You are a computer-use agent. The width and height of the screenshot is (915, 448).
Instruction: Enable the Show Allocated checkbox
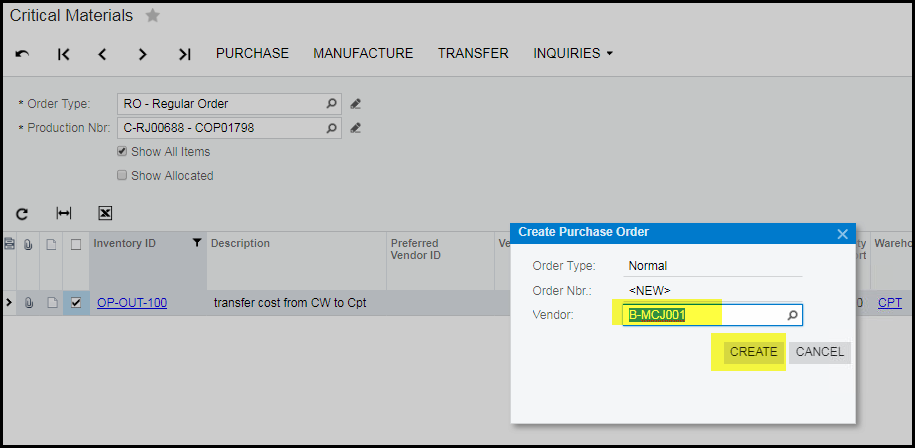pyautogui.click(x=122, y=175)
